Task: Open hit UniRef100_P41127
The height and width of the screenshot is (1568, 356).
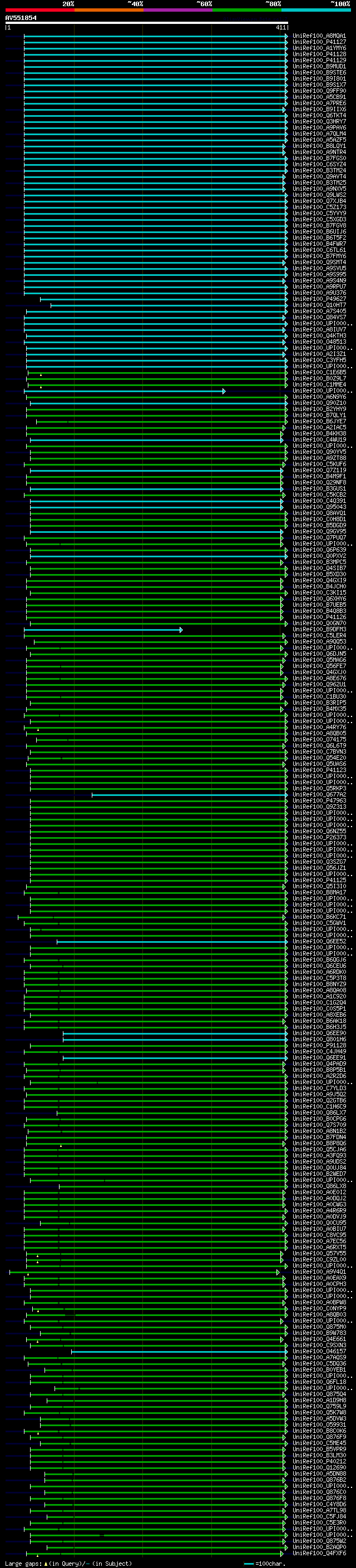Action: (x=319, y=42)
